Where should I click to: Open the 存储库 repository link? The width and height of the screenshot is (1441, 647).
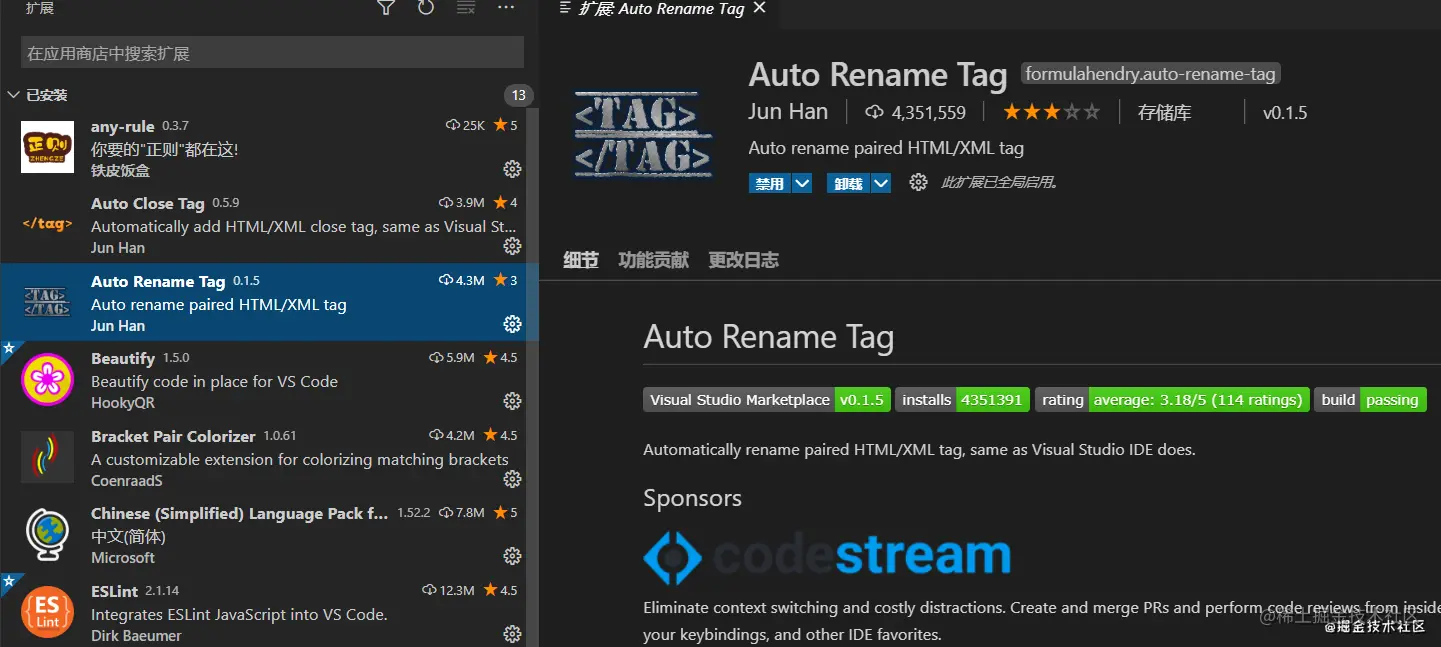[x=1164, y=113]
